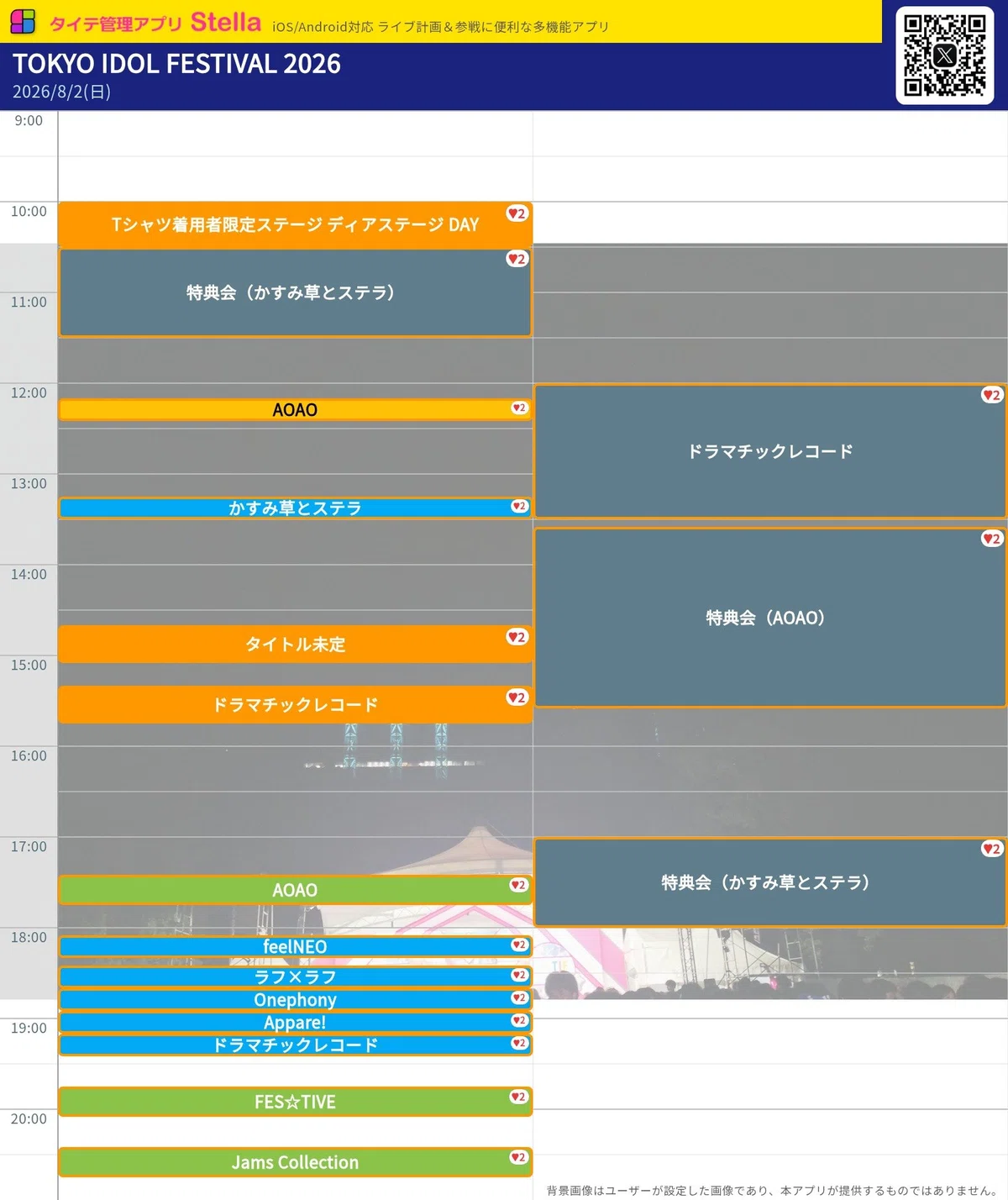This screenshot has width=1008, height=1200.
Task: Open the Tシャツ着用者限定ステージ ディアステージ DAY event
Action: pos(295,224)
